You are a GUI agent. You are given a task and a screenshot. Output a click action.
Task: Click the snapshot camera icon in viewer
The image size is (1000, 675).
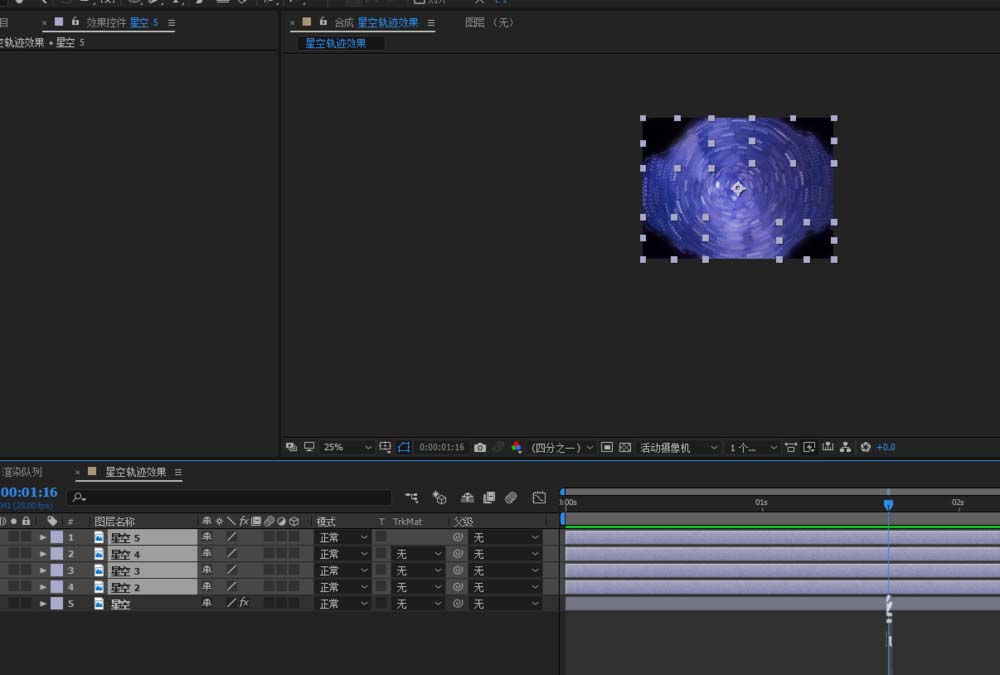pos(480,447)
